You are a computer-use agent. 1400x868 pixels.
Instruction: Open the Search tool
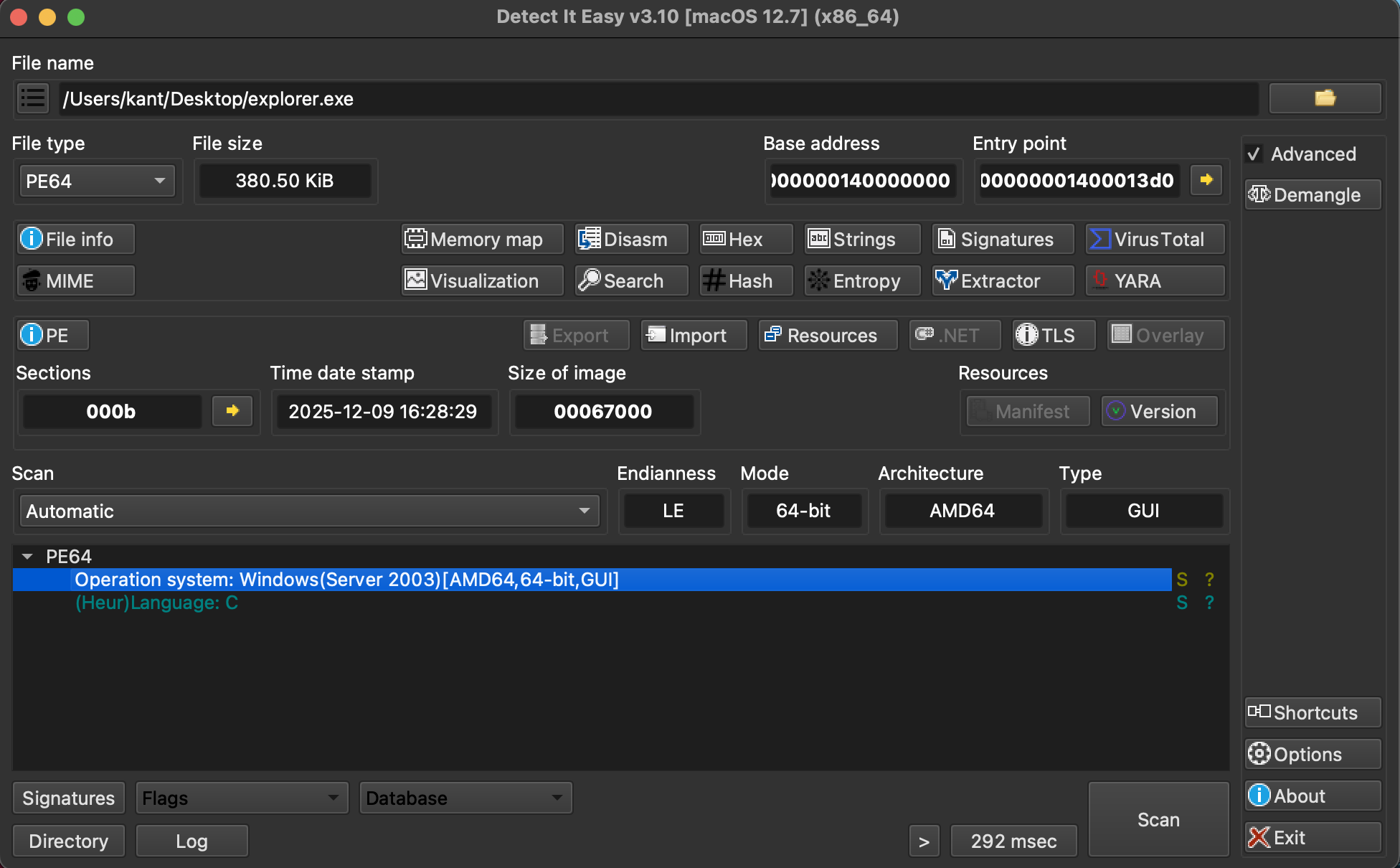tap(631, 280)
